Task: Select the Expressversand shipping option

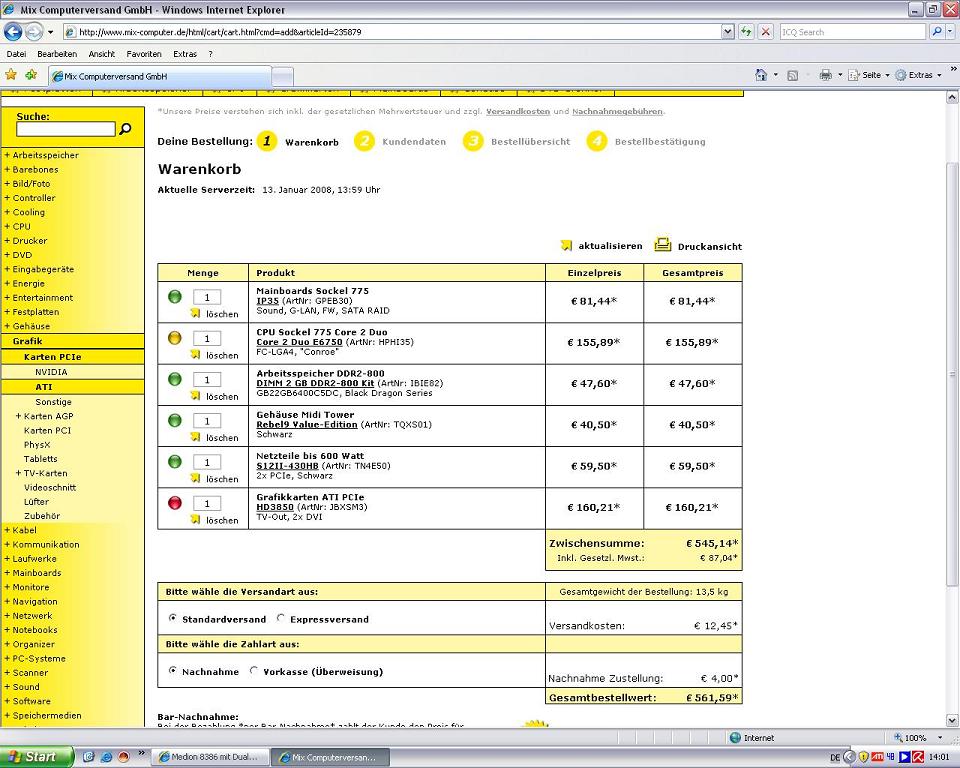Action: tap(281, 619)
